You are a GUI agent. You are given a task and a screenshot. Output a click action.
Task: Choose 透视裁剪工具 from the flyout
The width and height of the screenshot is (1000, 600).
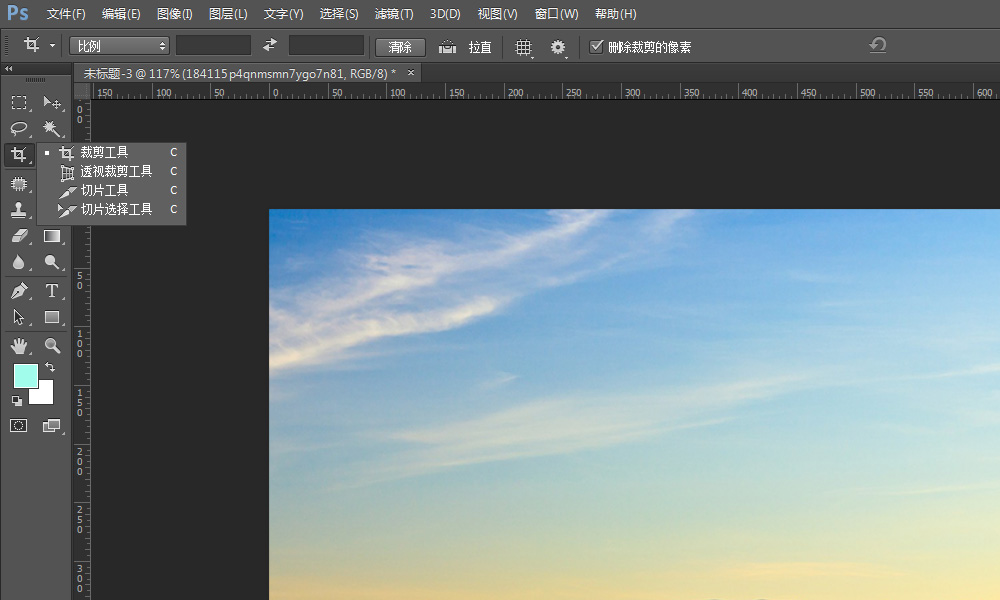116,171
